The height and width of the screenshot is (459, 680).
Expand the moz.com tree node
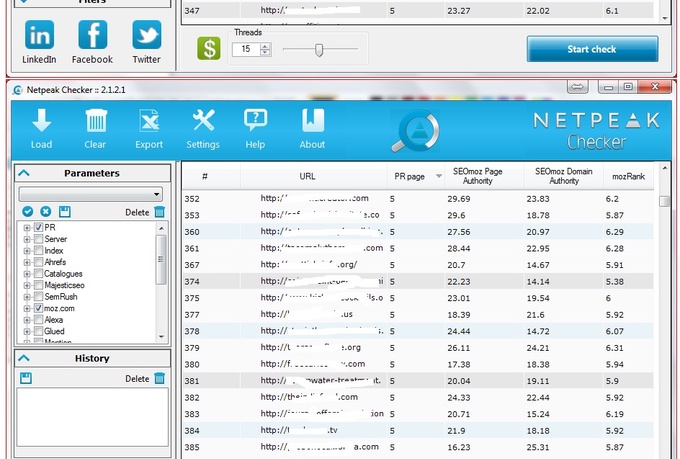point(27,308)
